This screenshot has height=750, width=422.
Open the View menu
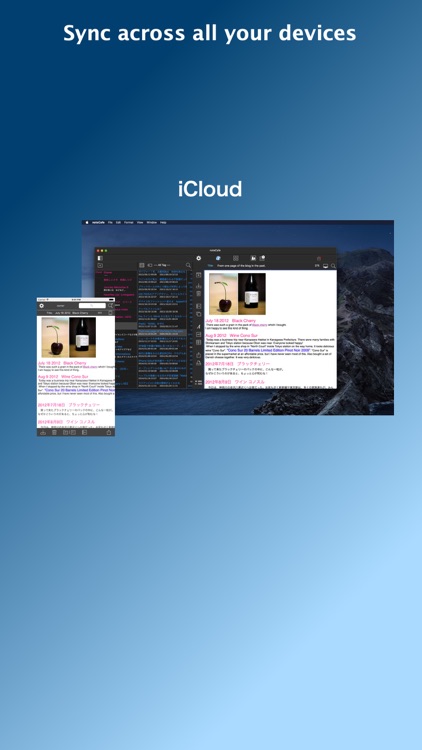click(140, 222)
